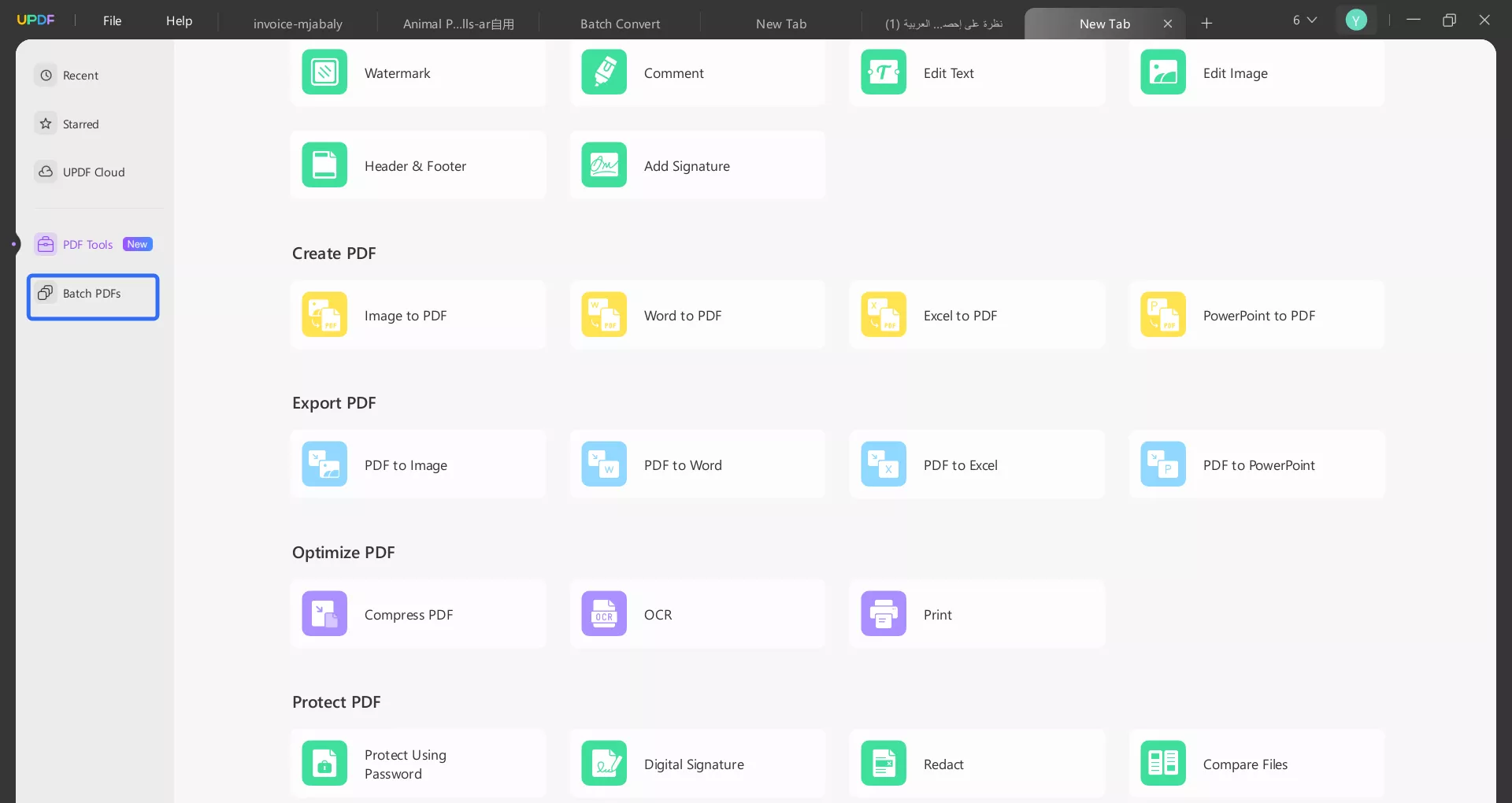Switch to the Batch Convert tab
This screenshot has width=1512, height=803.
click(x=620, y=24)
